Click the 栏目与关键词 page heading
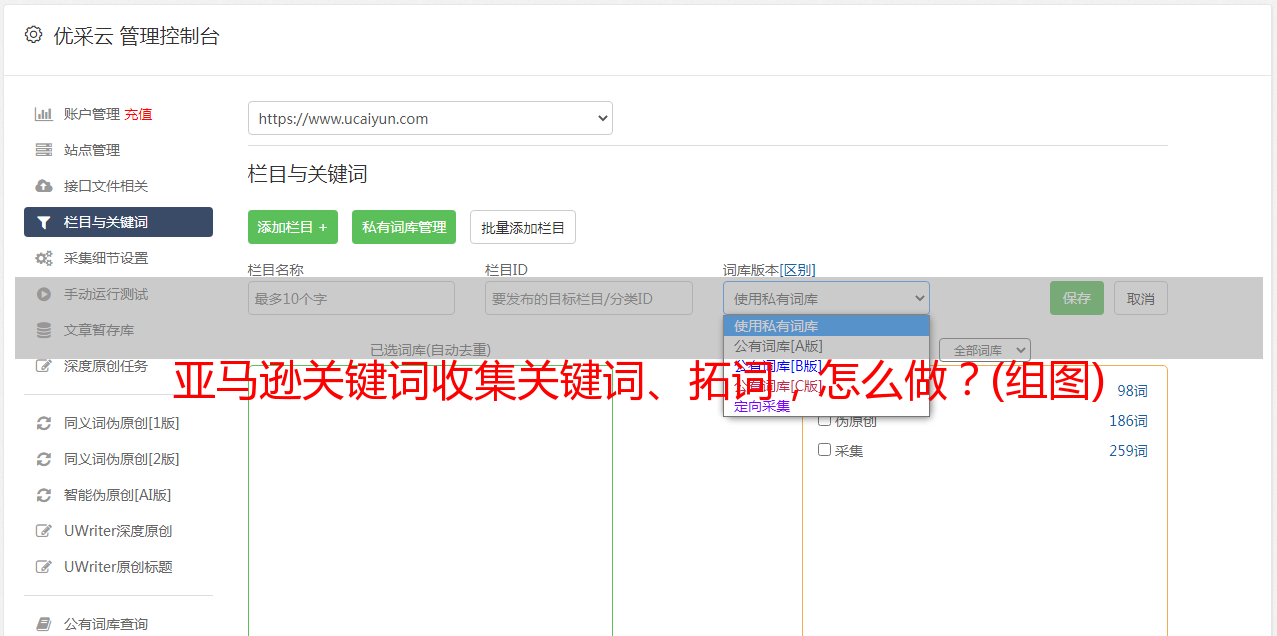Screen dimensions: 1277x636 point(308,174)
